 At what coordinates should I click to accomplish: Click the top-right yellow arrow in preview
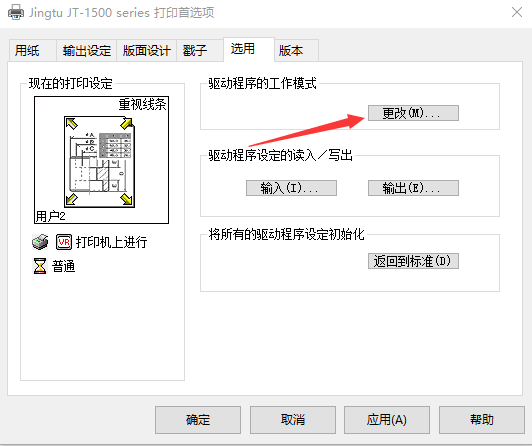(127, 123)
